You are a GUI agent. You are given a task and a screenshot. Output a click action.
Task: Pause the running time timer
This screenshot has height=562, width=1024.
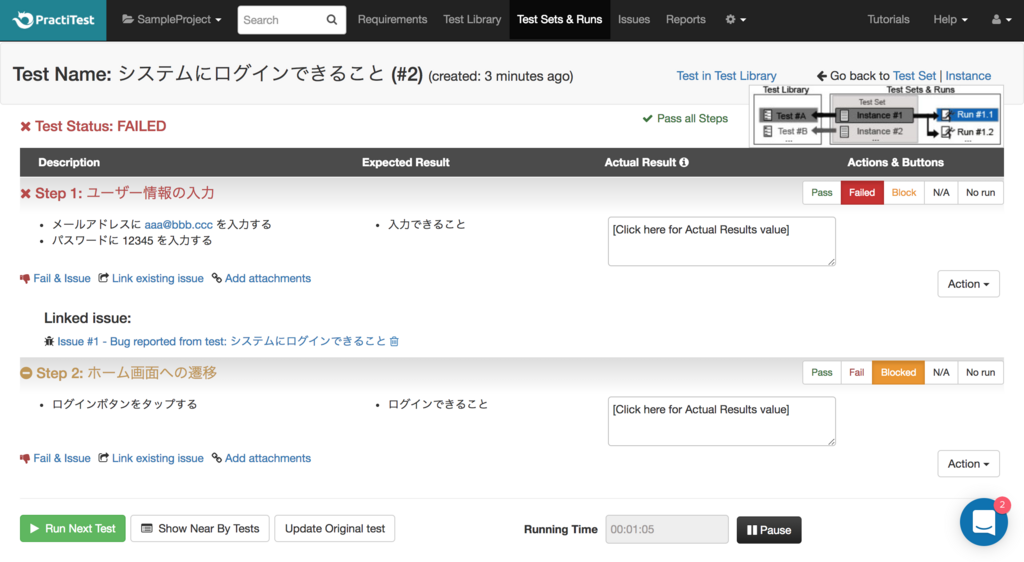click(x=769, y=530)
